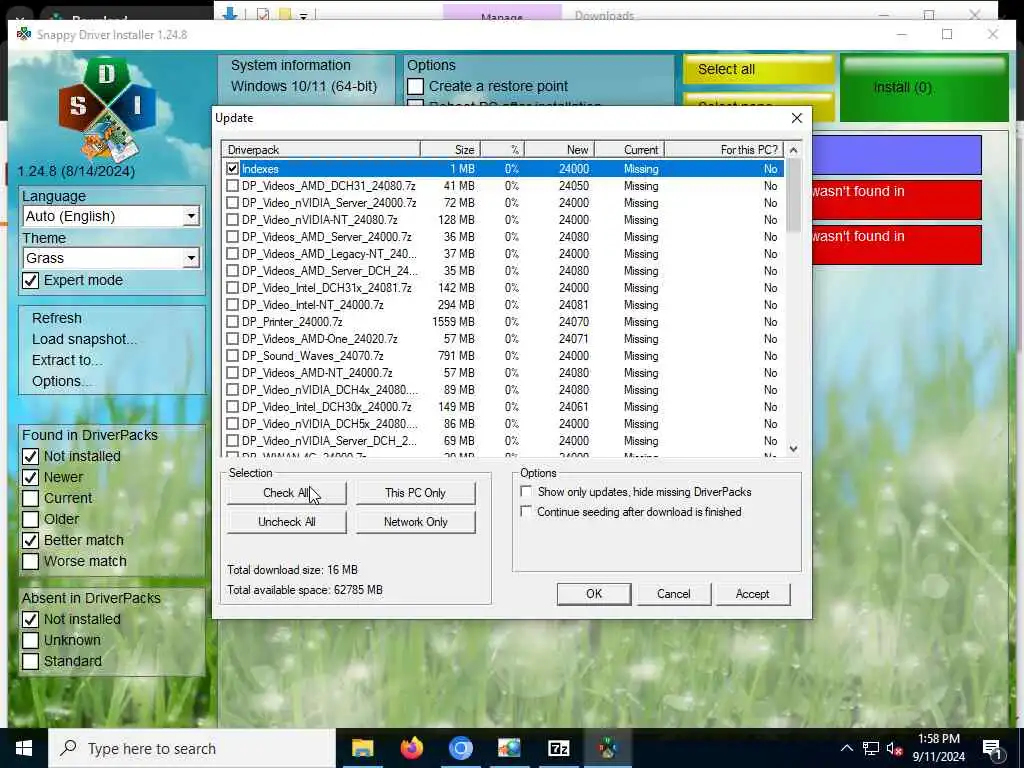
Task: Click the taskbar clock showing 1:58 PM
Action: [938, 748]
